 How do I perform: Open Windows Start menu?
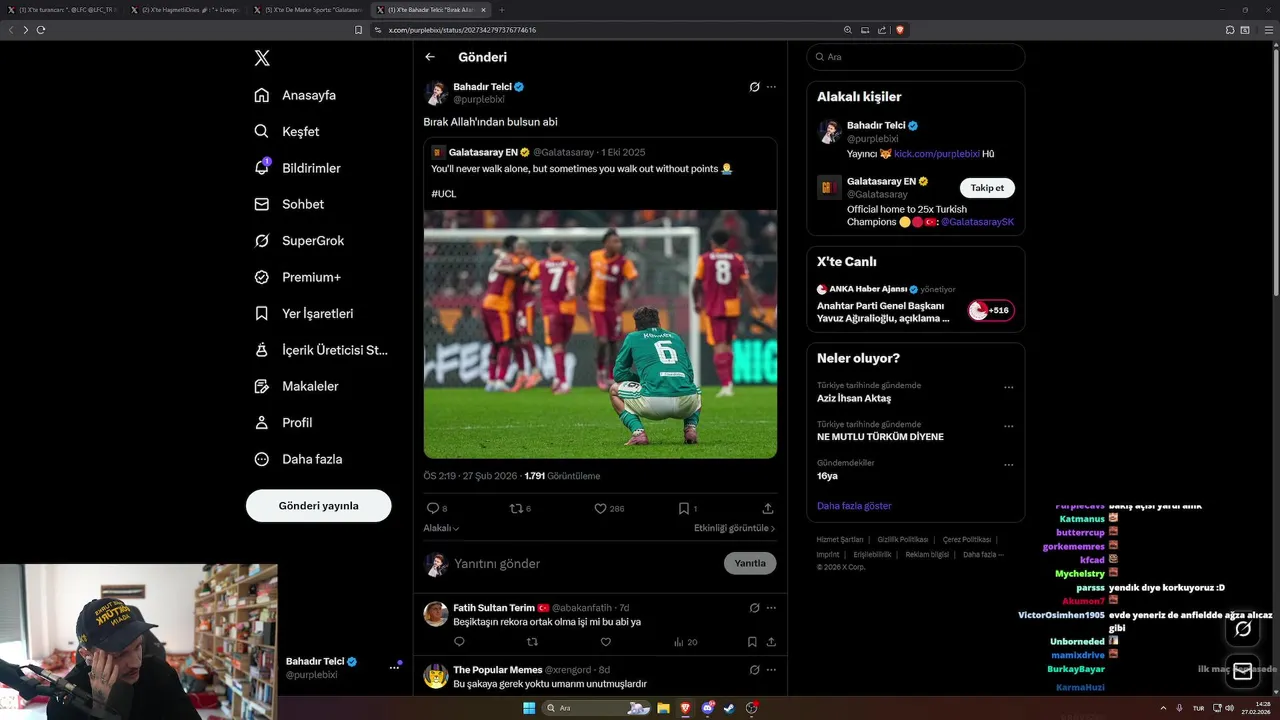pyautogui.click(x=528, y=708)
